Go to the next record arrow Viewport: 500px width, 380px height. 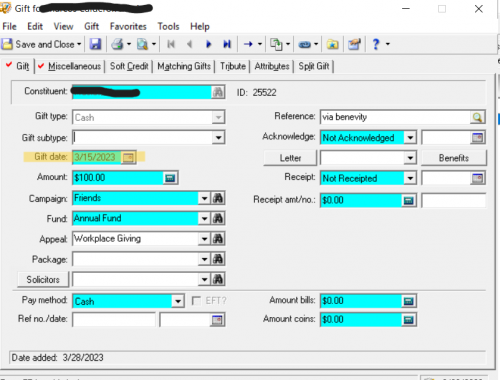[209, 44]
